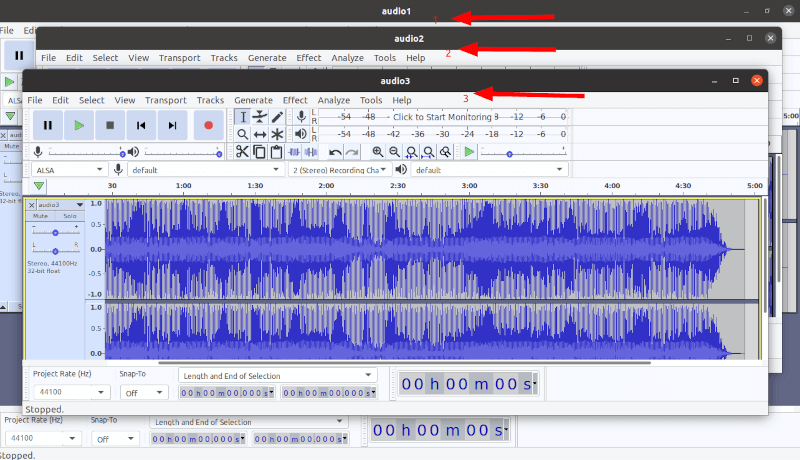Open the Generate menu in audio3
This screenshot has height=460, width=800.
click(x=253, y=100)
